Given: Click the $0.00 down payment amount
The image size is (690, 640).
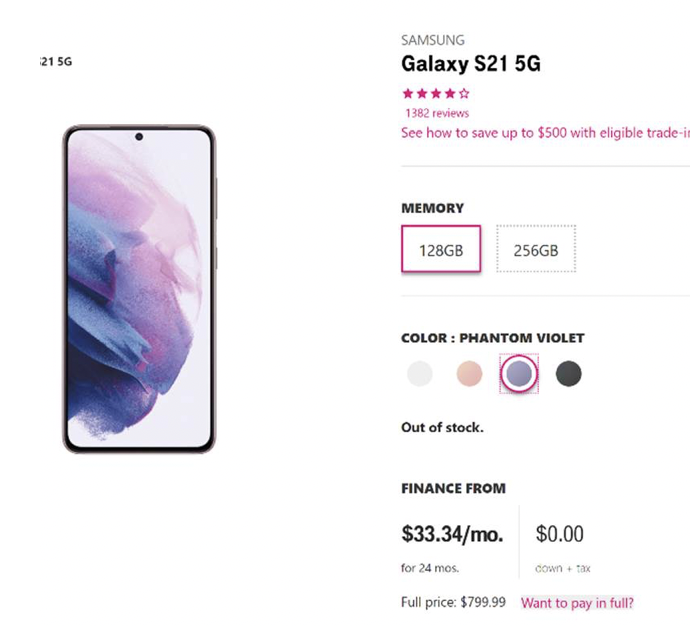Looking at the screenshot, I should [x=560, y=535].
